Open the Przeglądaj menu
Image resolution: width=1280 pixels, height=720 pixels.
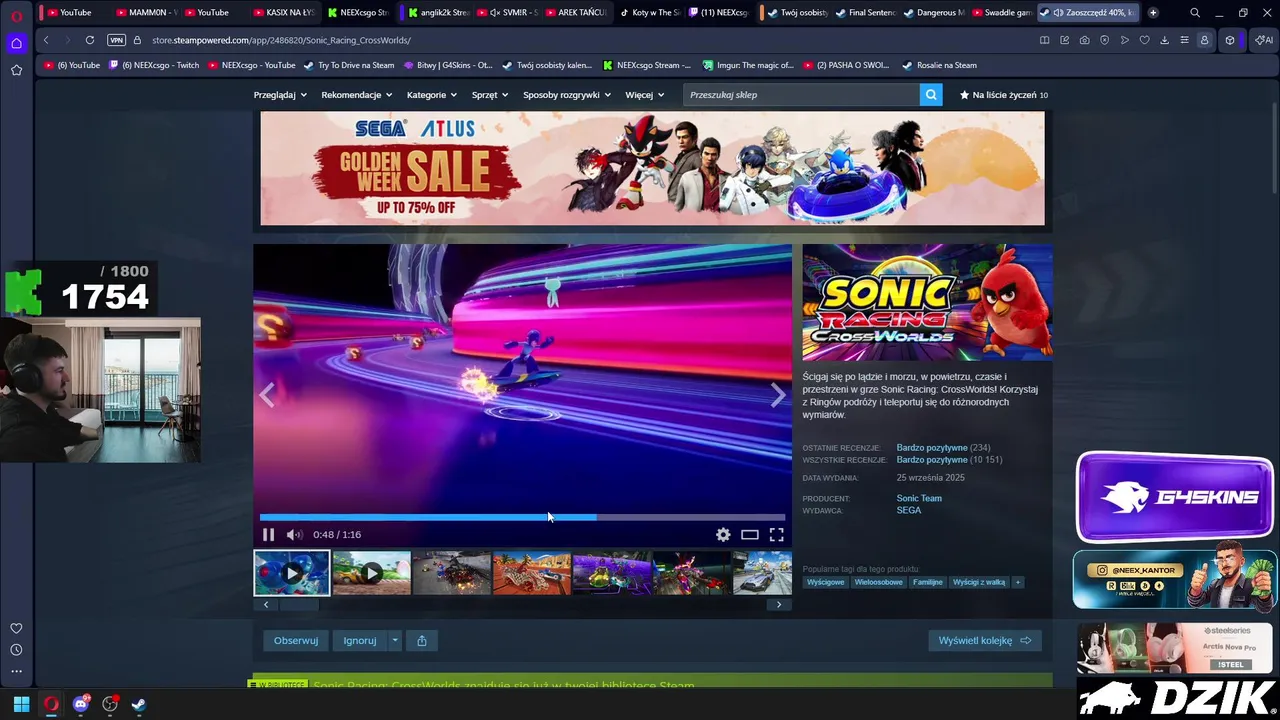click(x=280, y=95)
